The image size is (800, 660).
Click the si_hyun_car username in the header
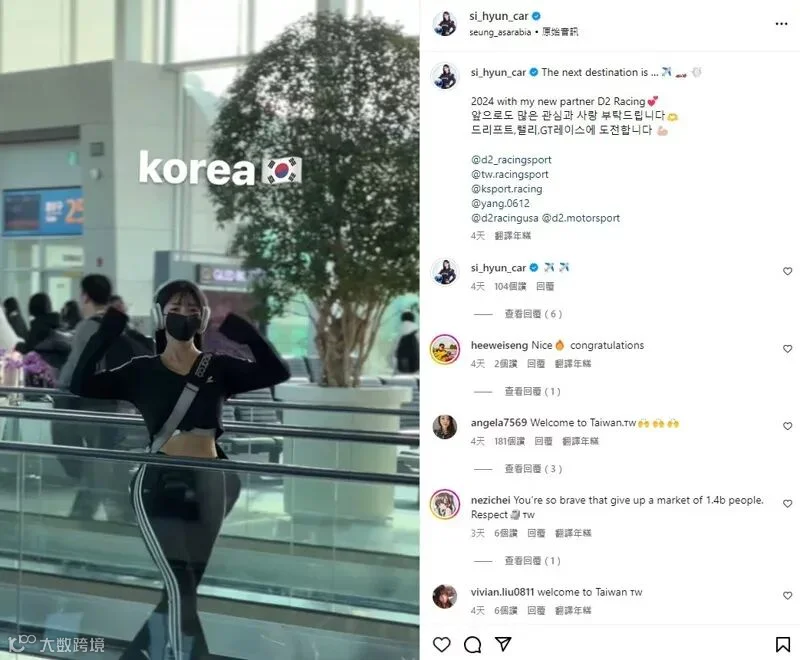pyautogui.click(x=498, y=16)
